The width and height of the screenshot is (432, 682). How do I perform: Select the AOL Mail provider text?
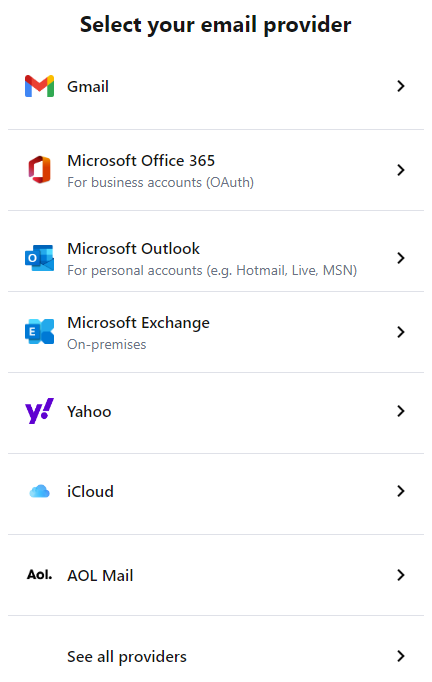[100, 575]
